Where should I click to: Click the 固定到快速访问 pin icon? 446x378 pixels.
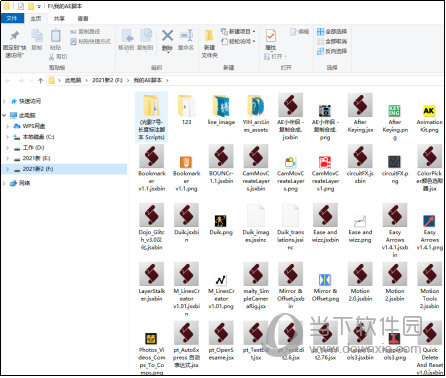[14, 35]
